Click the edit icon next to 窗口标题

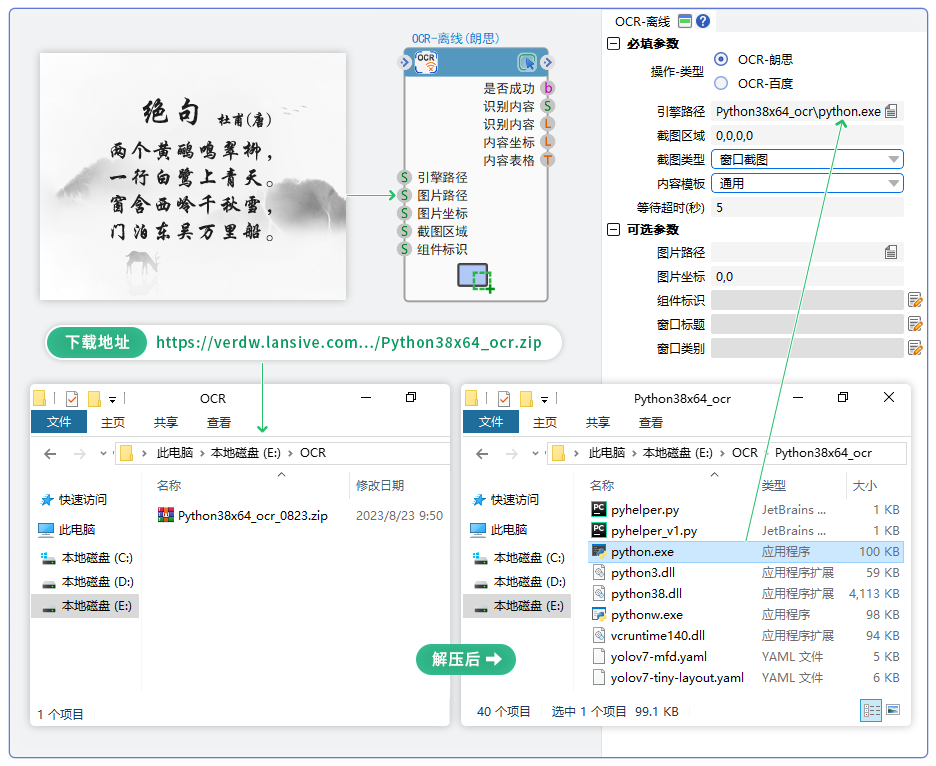(914, 324)
